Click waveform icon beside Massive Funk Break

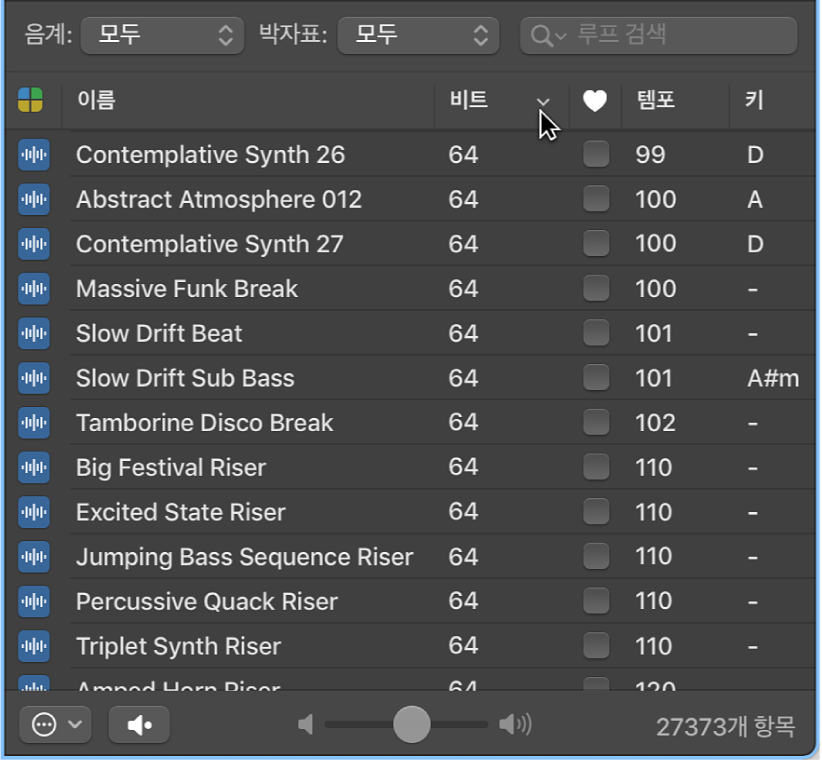pos(34,289)
